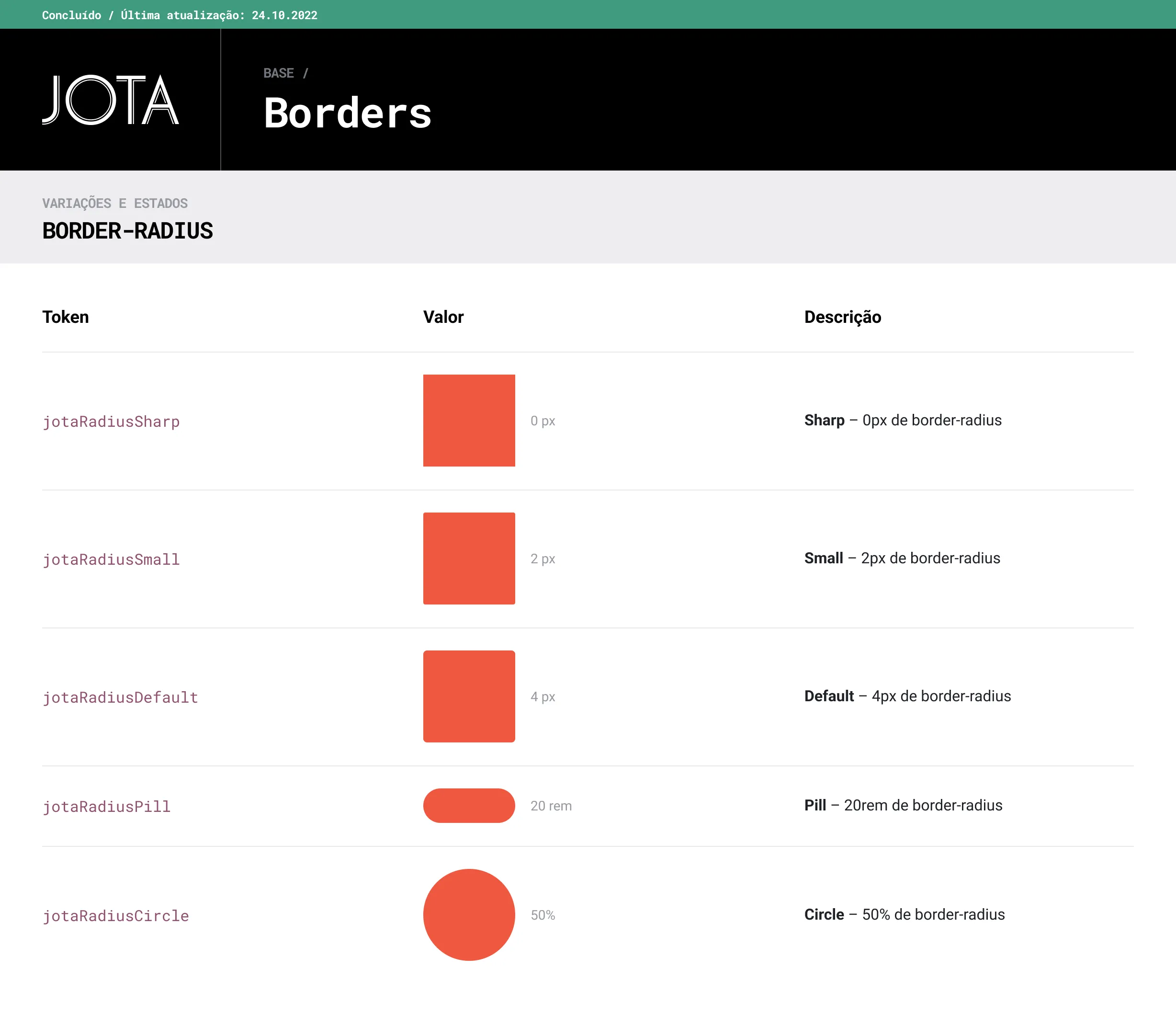Click the status bar text 'Concluído / Última atualização: 24.10.2022'
Image resolution: width=1176 pixels, height=1026 pixels.
coord(180,15)
